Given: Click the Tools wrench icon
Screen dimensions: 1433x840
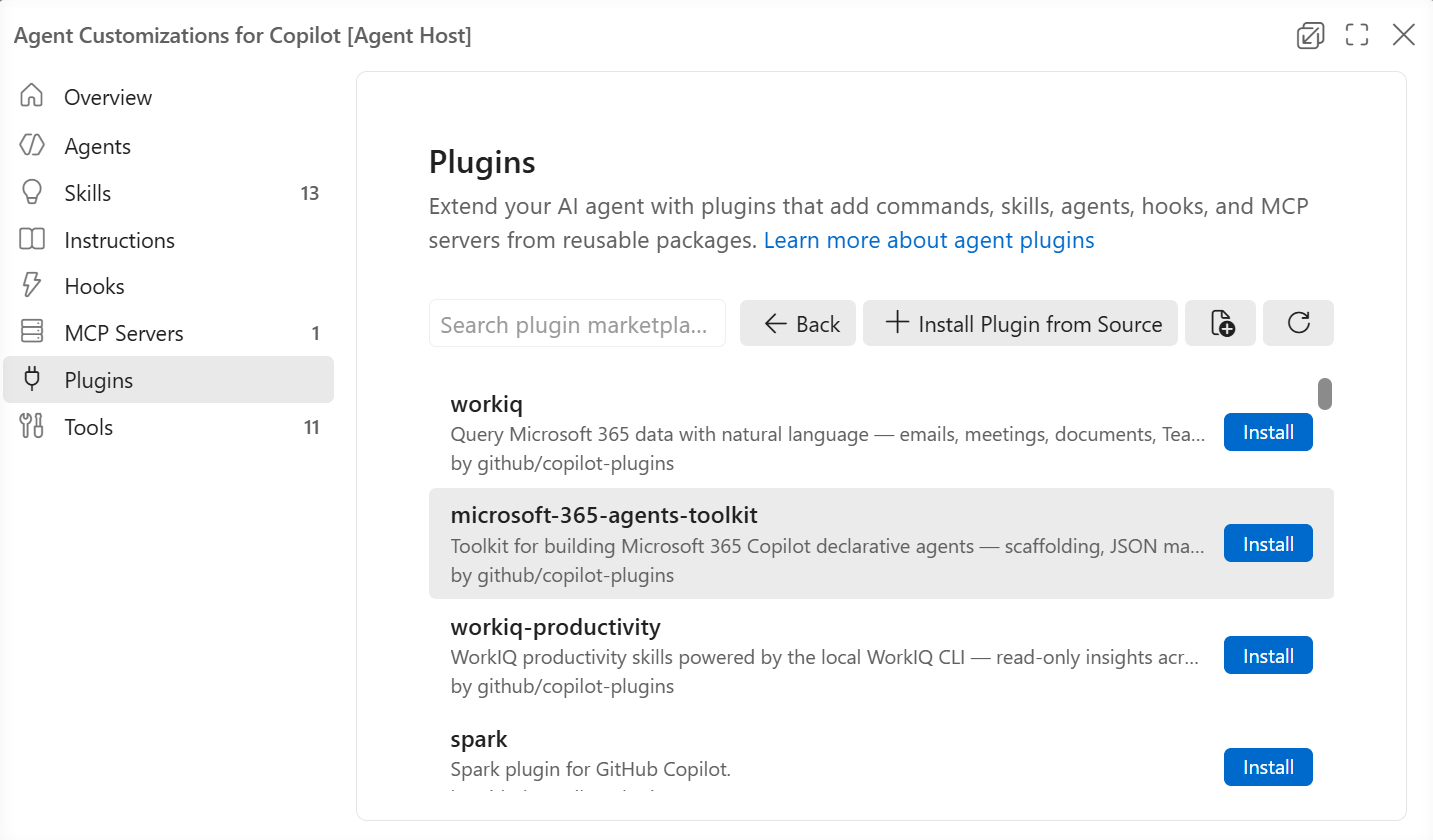Looking at the screenshot, I should coord(32,426).
